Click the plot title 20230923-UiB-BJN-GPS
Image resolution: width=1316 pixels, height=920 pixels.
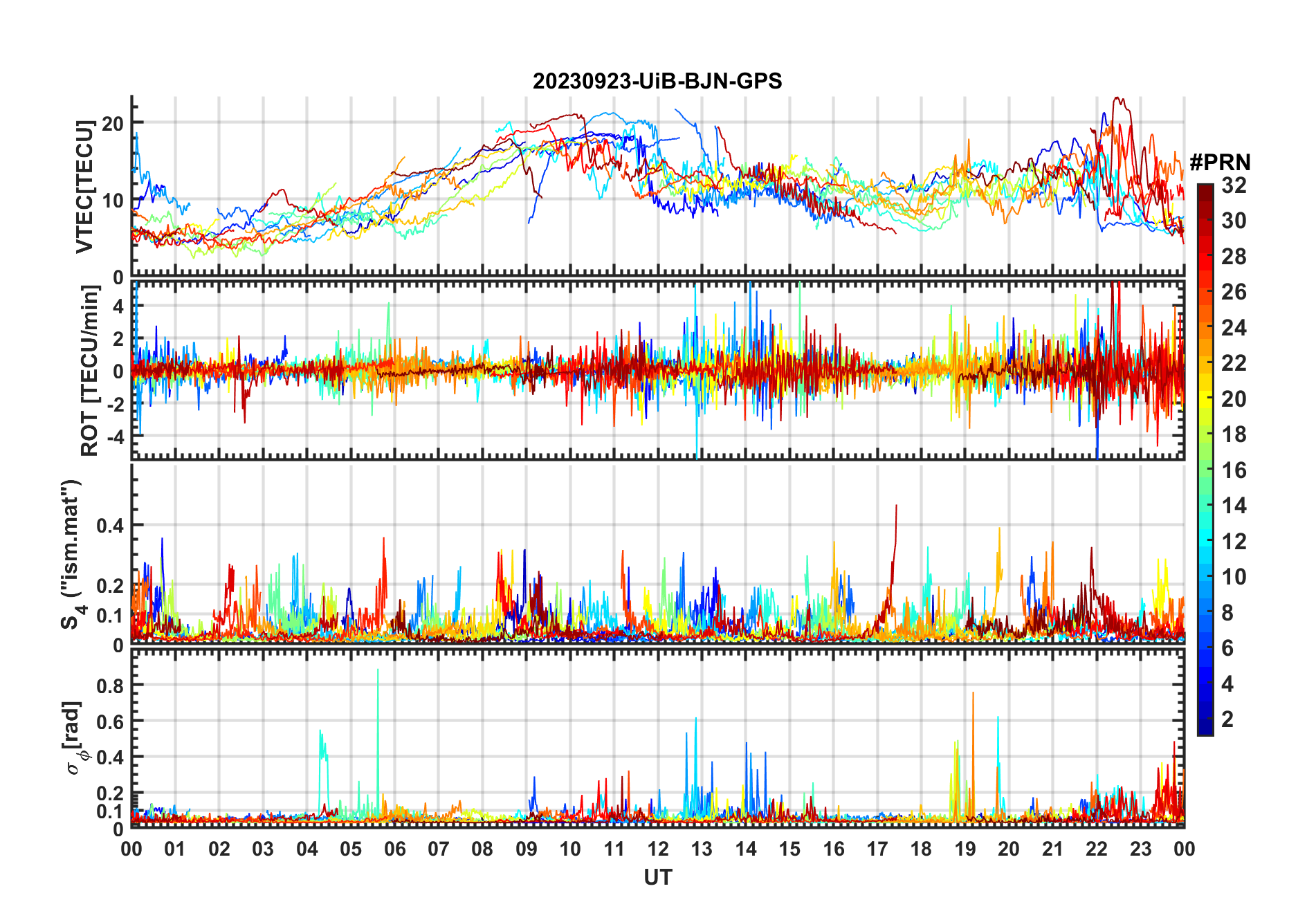[657, 82]
